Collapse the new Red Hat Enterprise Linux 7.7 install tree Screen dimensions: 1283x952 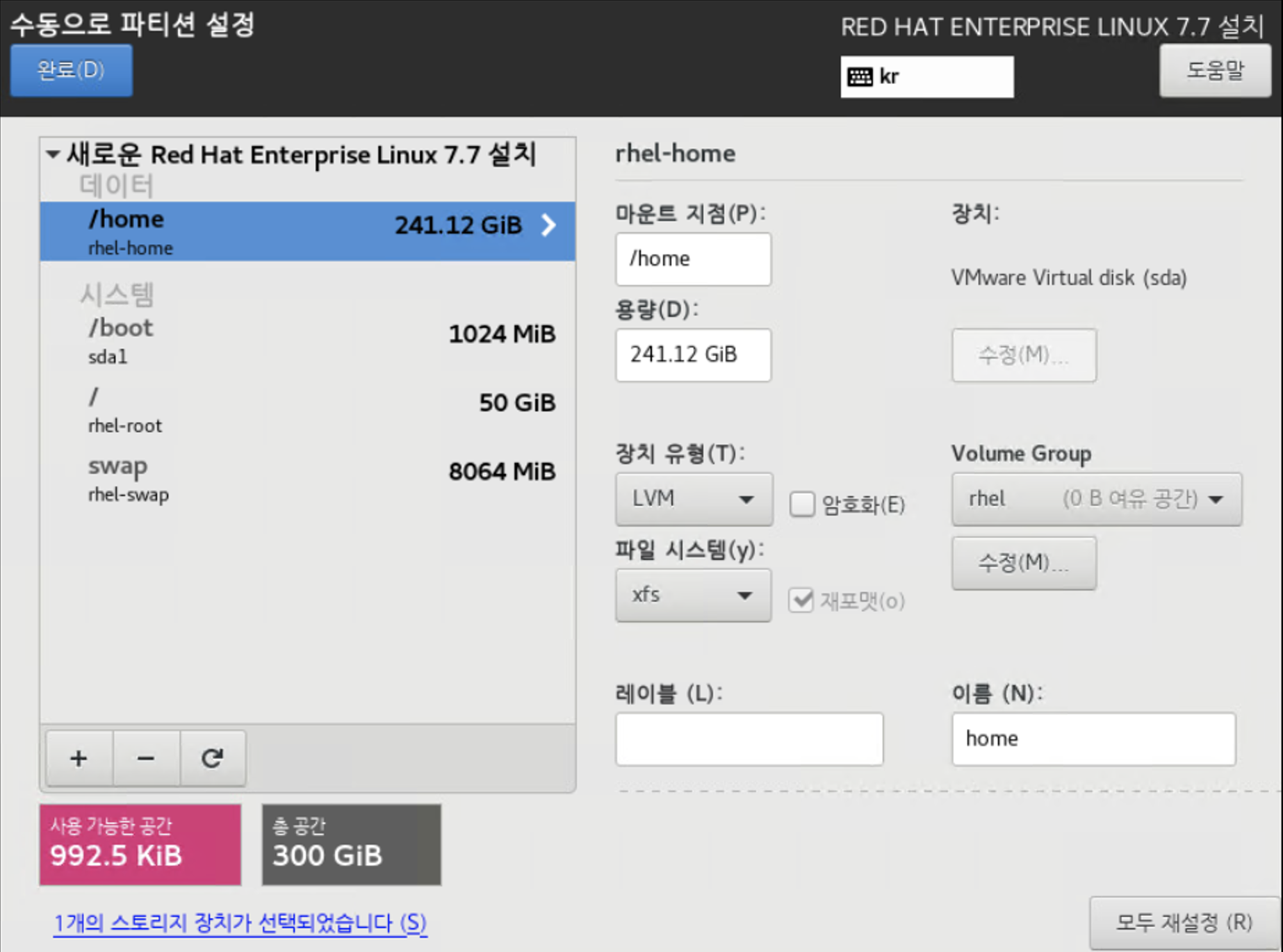click(53, 154)
